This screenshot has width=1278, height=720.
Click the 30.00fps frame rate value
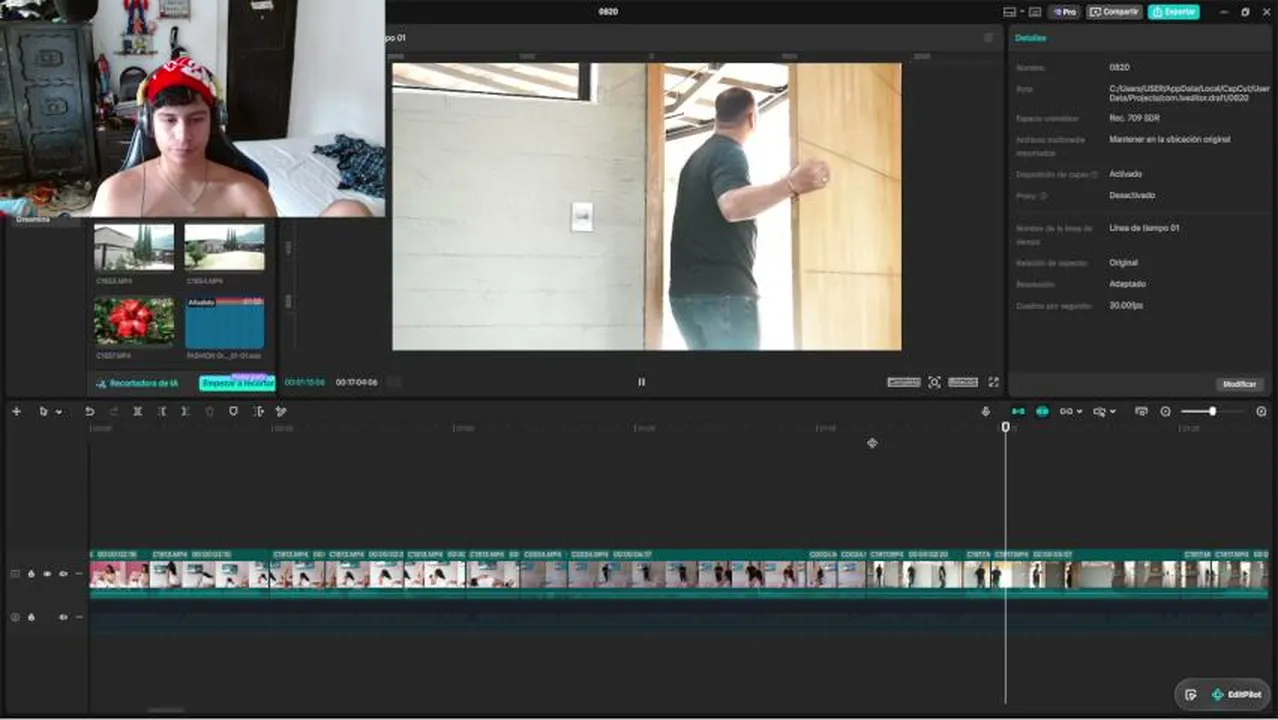tap(1125, 306)
